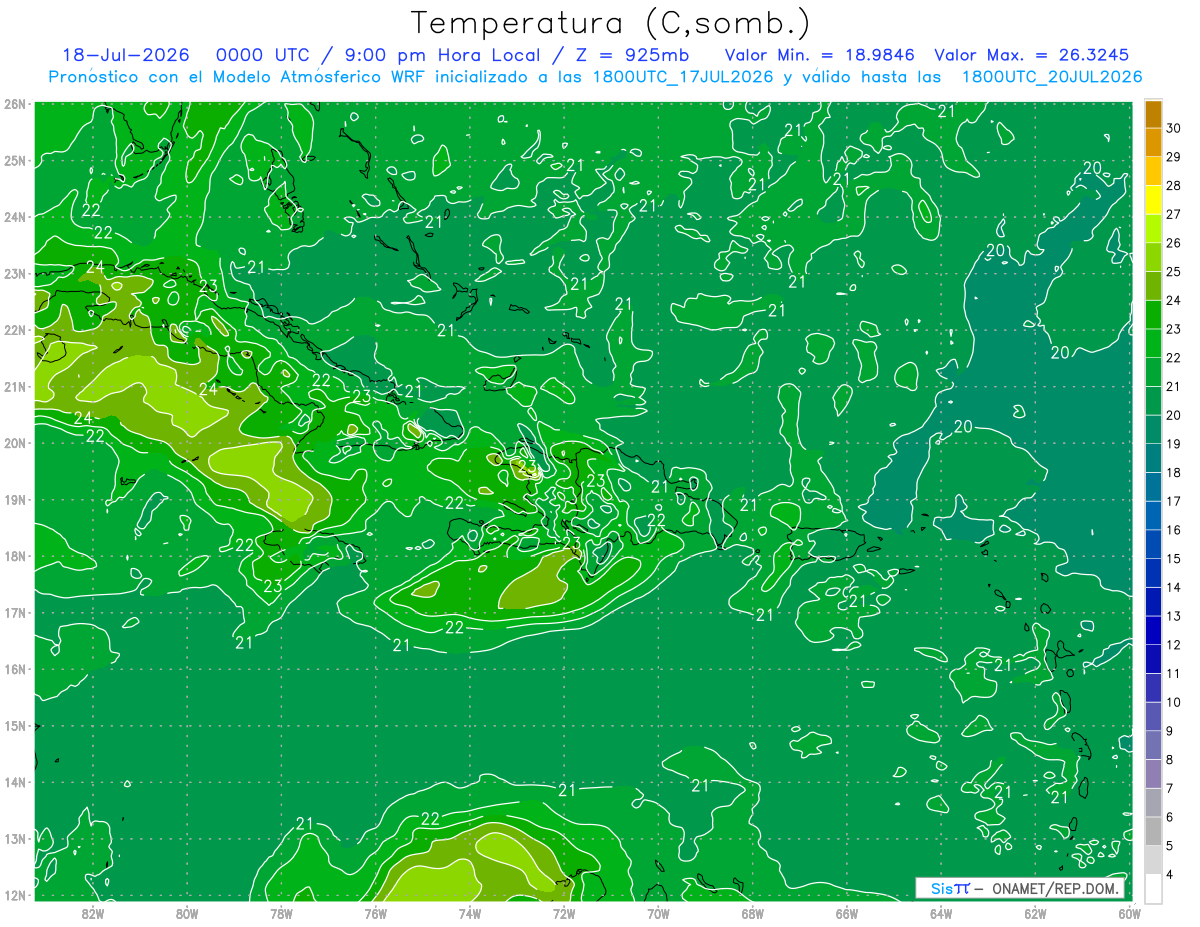The image size is (1200, 927).
Task: Click the longitude axis label '76W'
Action: coord(375,913)
